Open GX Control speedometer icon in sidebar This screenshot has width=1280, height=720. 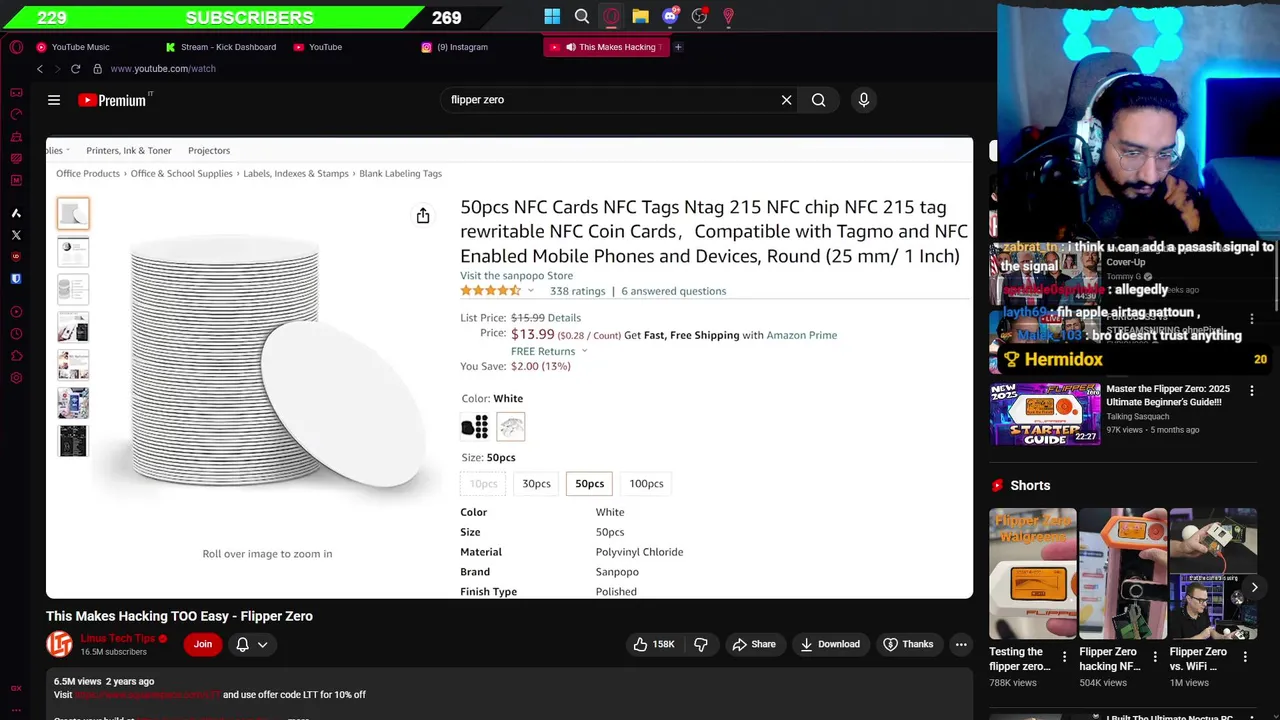16,114
